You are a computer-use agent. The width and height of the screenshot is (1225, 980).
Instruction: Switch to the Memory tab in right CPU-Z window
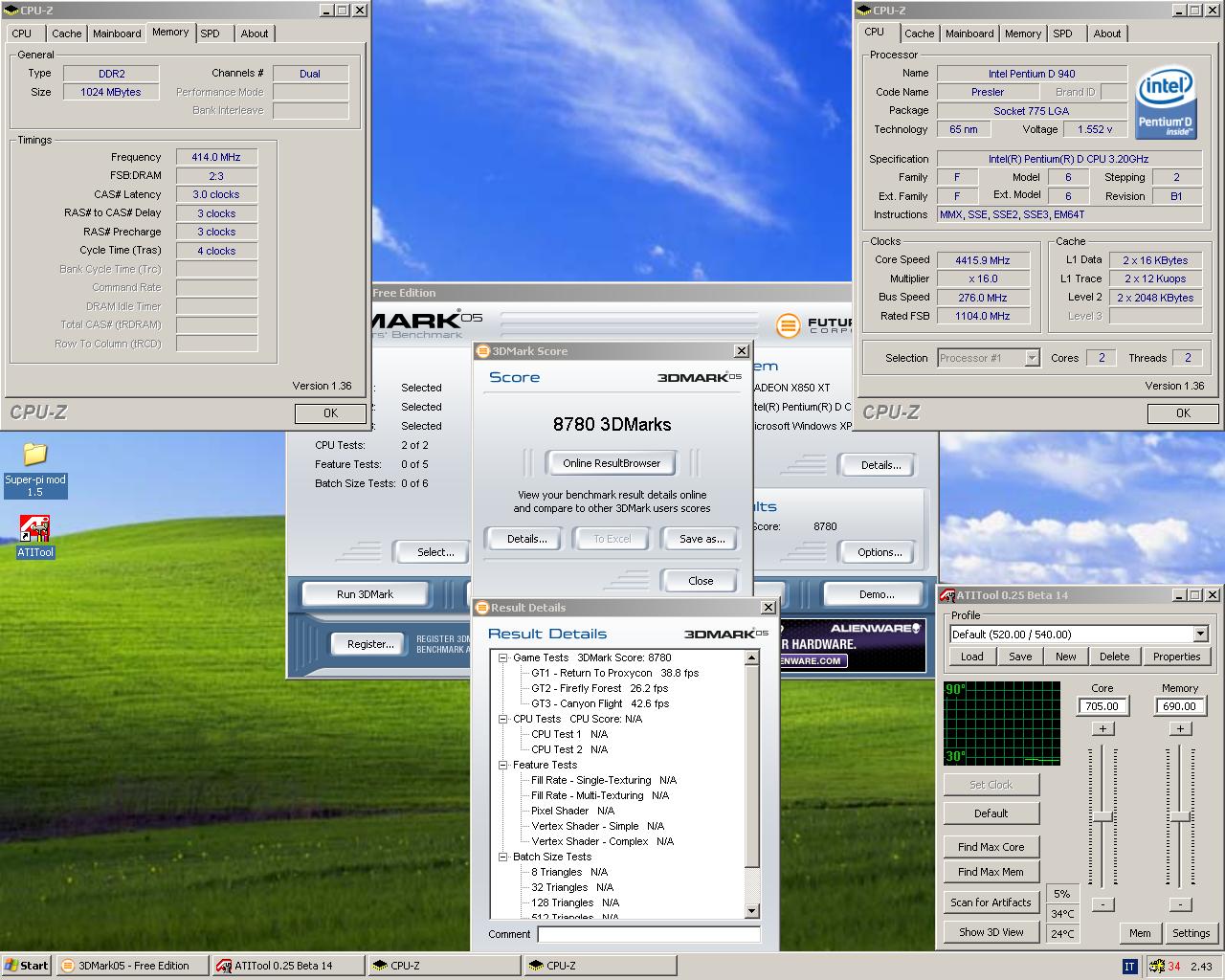[x=1022, y=33]
